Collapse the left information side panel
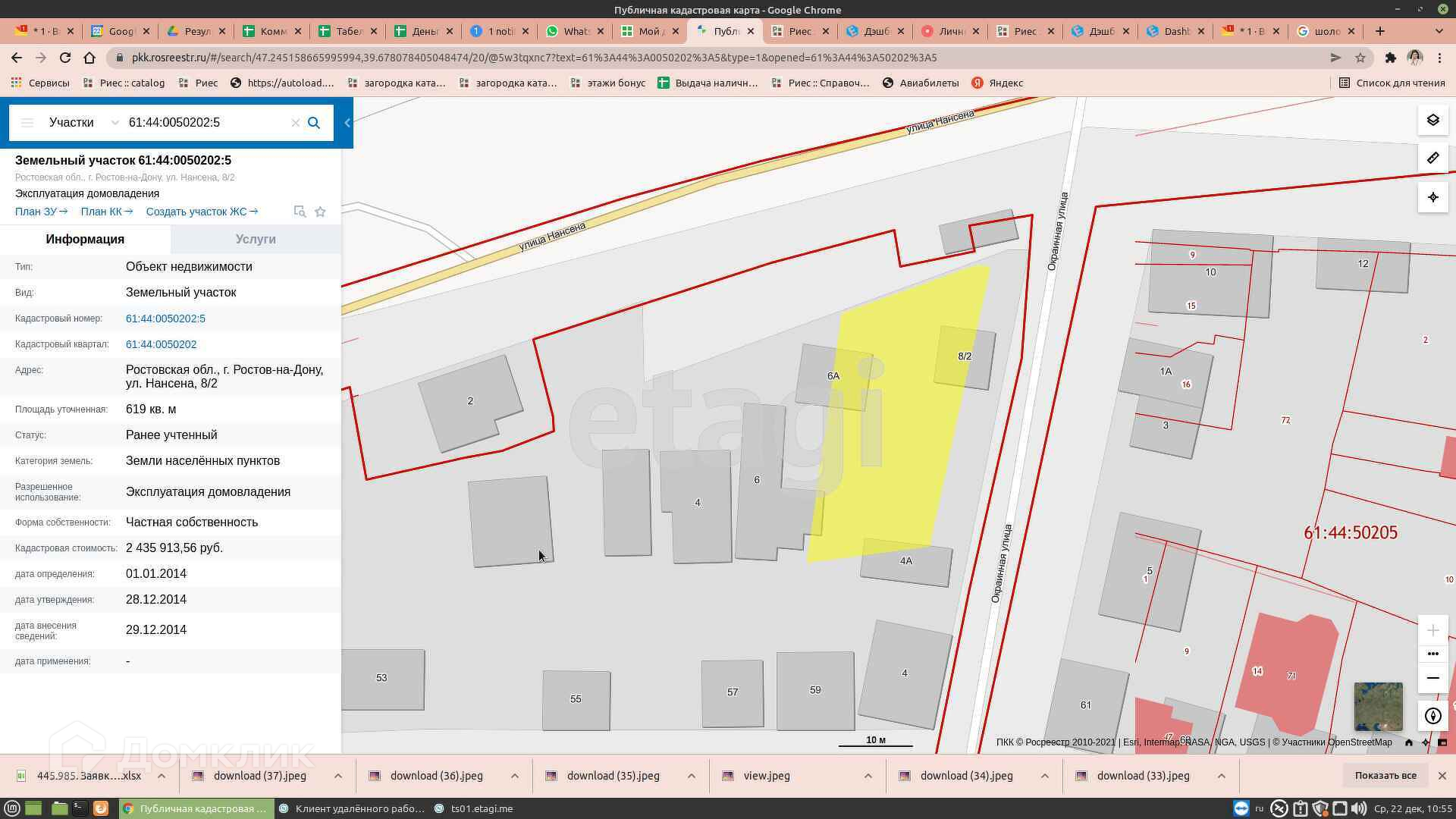This screenshot has width=1456, height=819. [347, 123]
